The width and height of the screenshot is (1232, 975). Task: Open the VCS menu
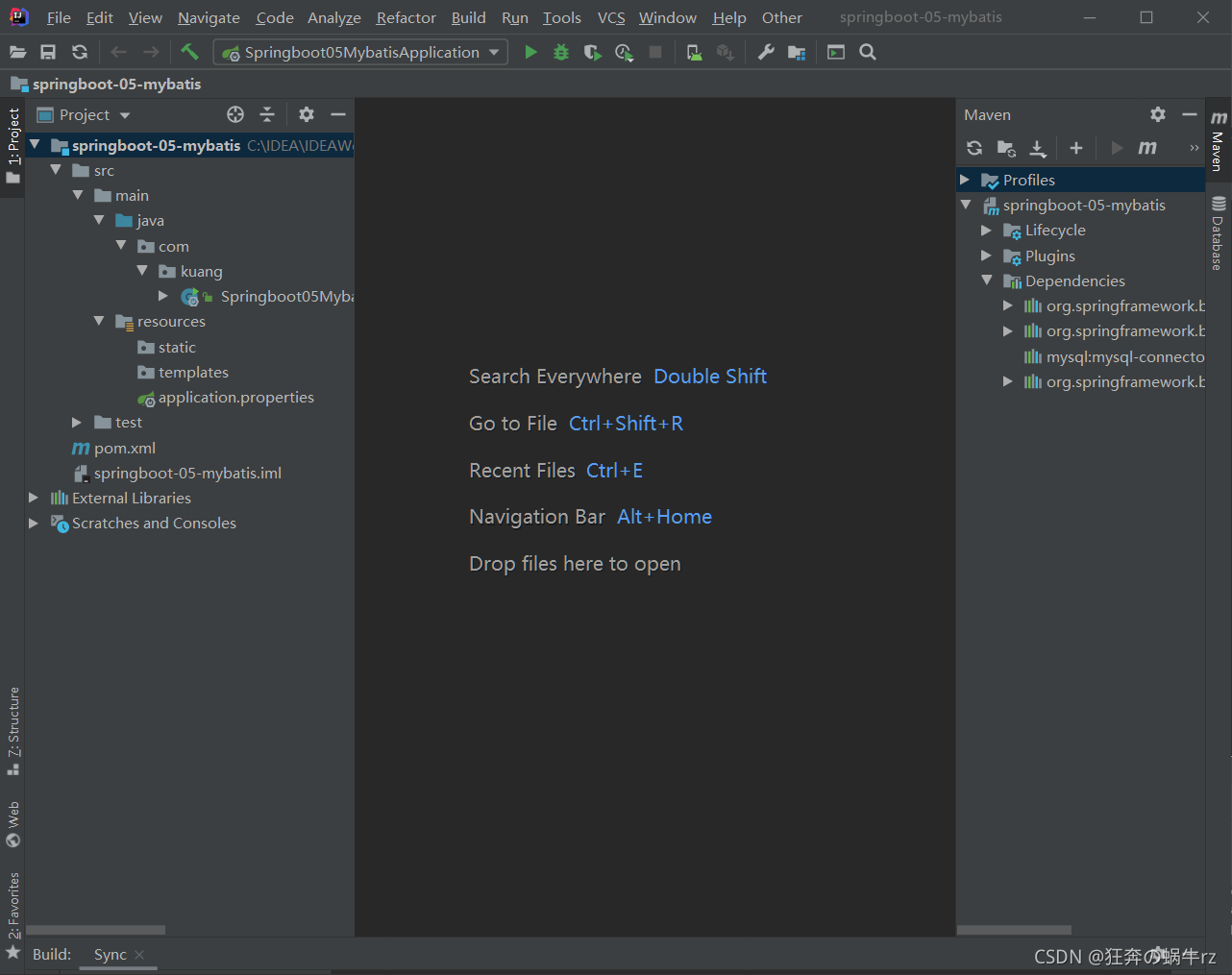(x=611, y=17)
